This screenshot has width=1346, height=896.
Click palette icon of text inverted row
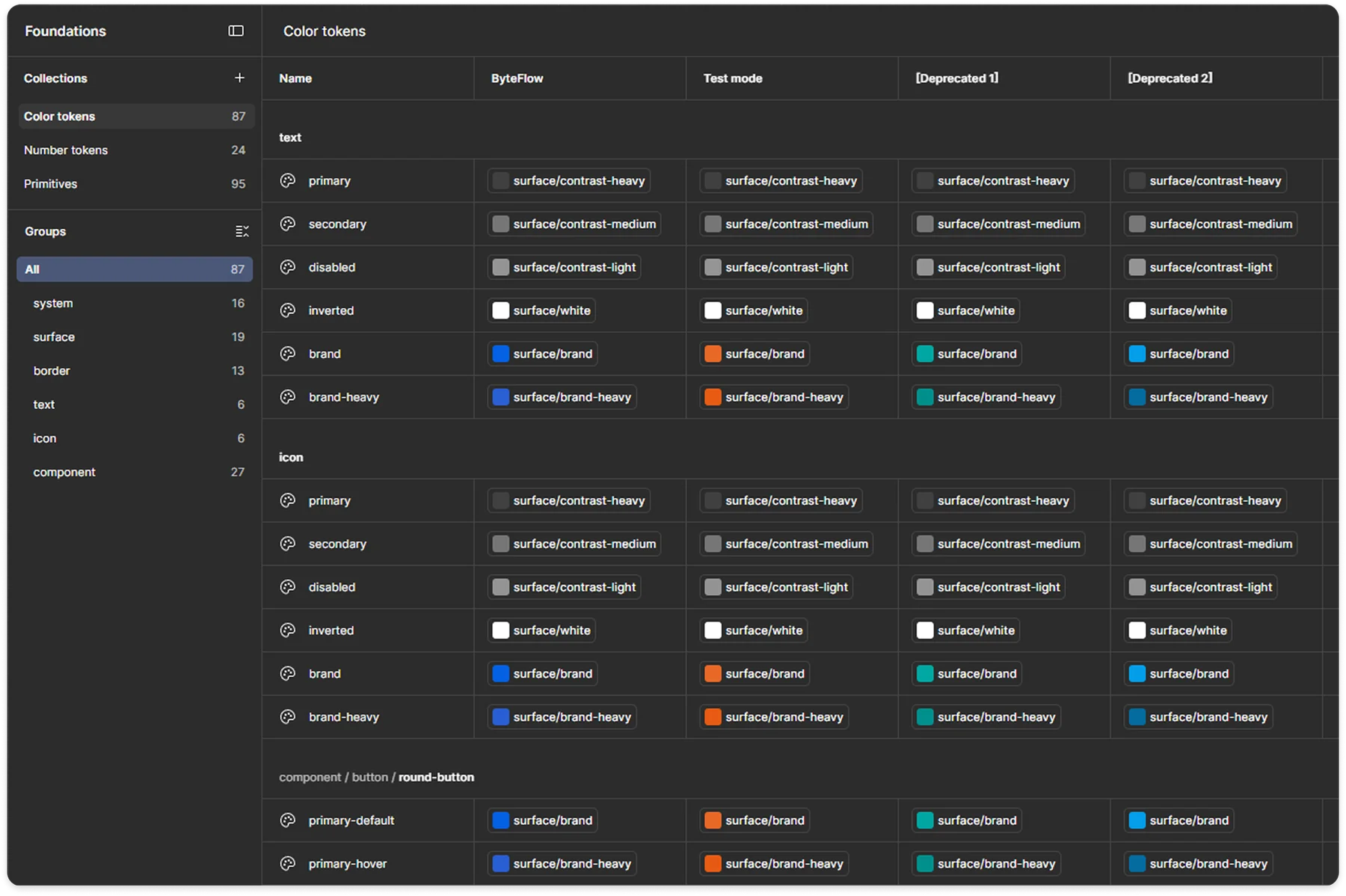(x=288, y=310)
